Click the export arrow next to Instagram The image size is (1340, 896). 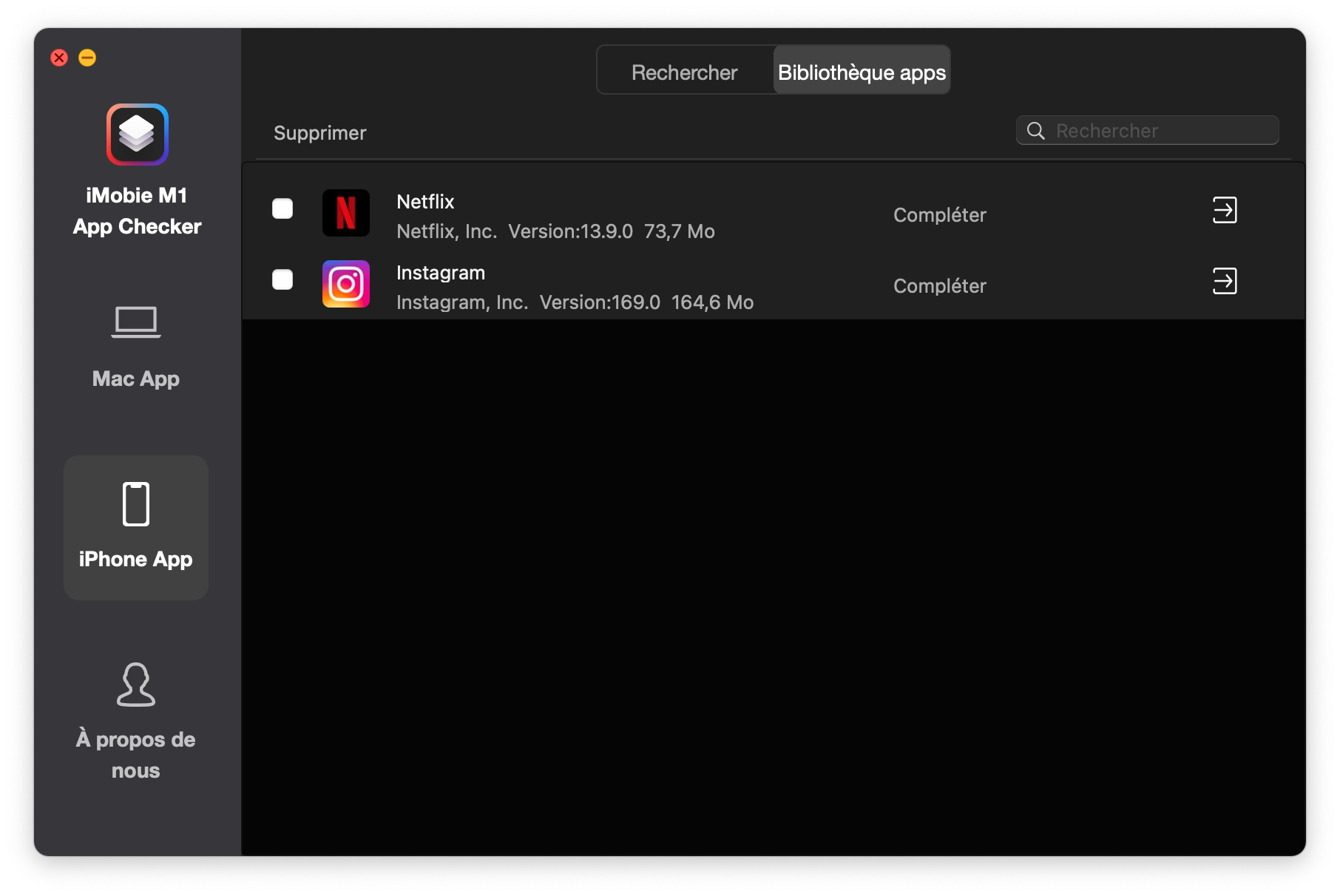tap(1225, 282)
